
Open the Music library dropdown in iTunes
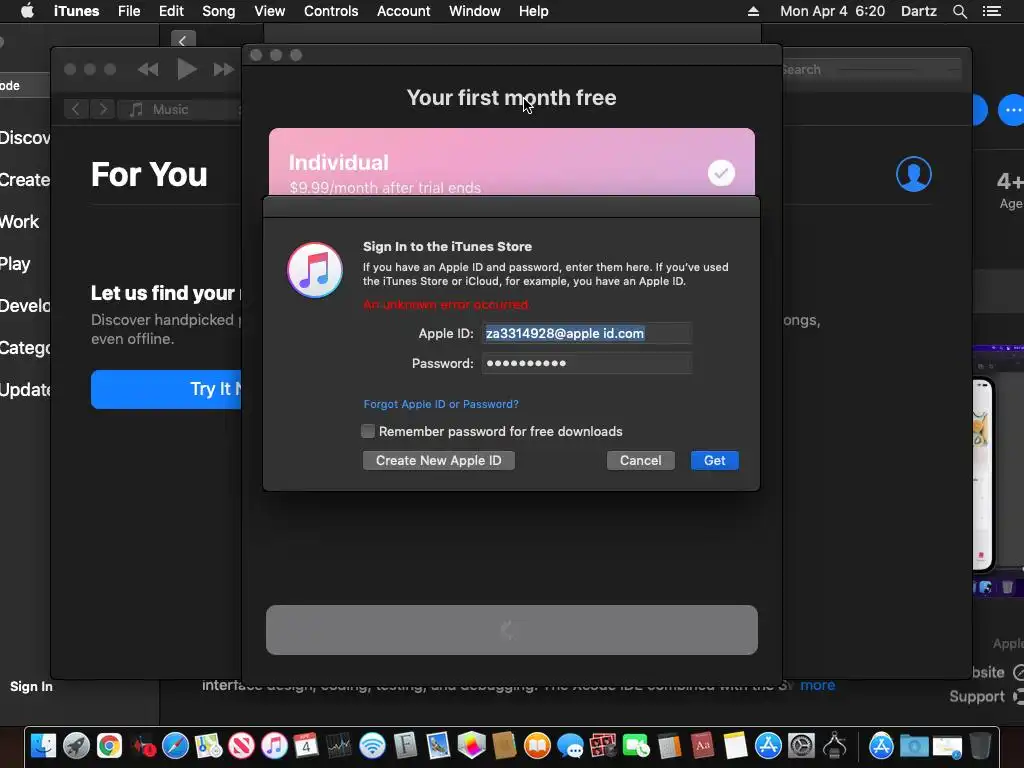[x=180, y=109]
